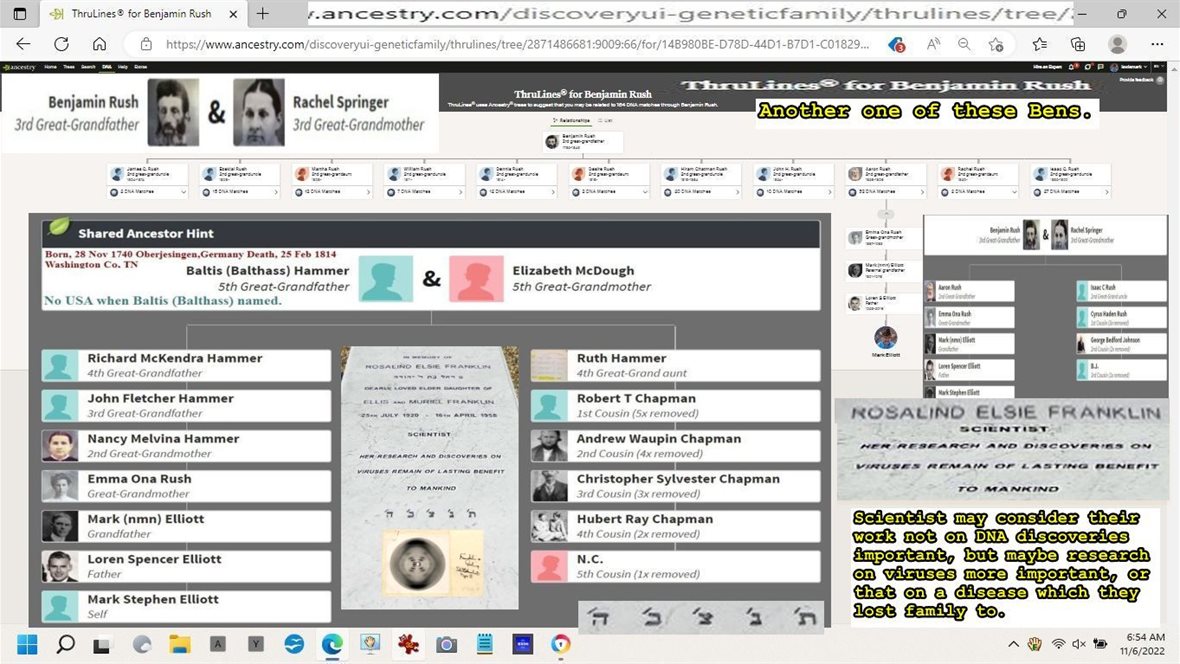This screenshot has height=664, width=1180.
Task: Open the DNA menu in Ancestry header
Action: tap(106, 66)
